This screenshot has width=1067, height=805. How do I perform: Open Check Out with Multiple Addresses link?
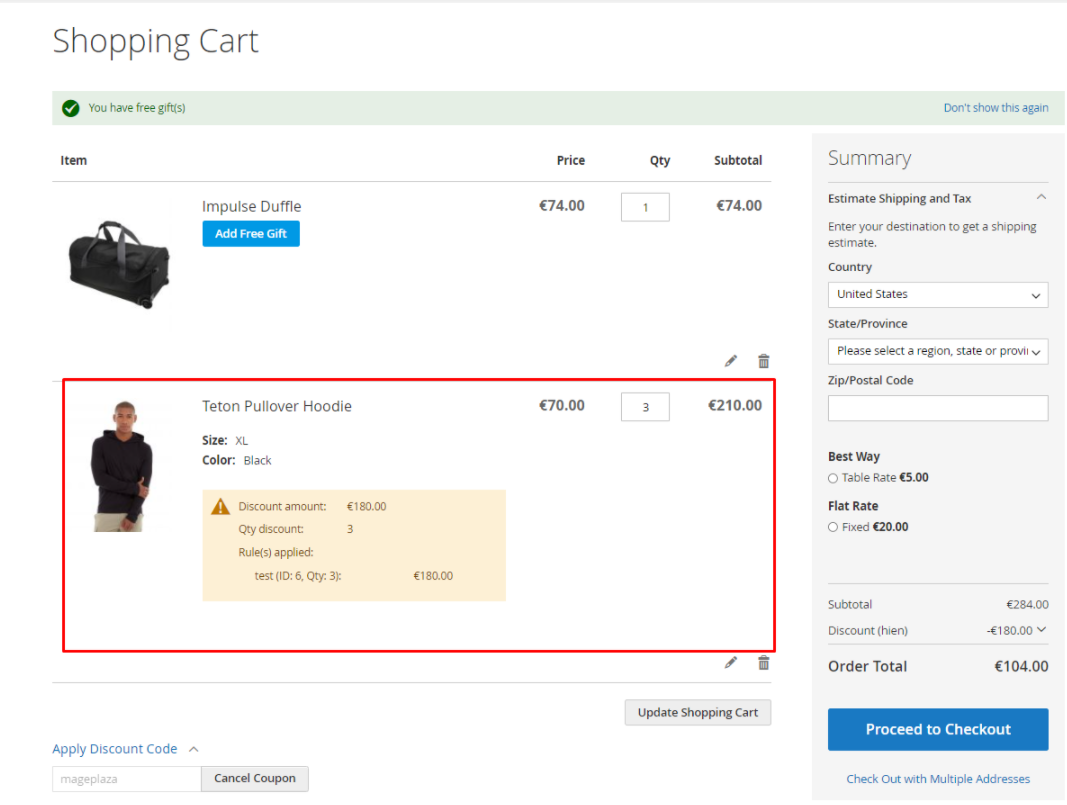click(x=937, y=779)
